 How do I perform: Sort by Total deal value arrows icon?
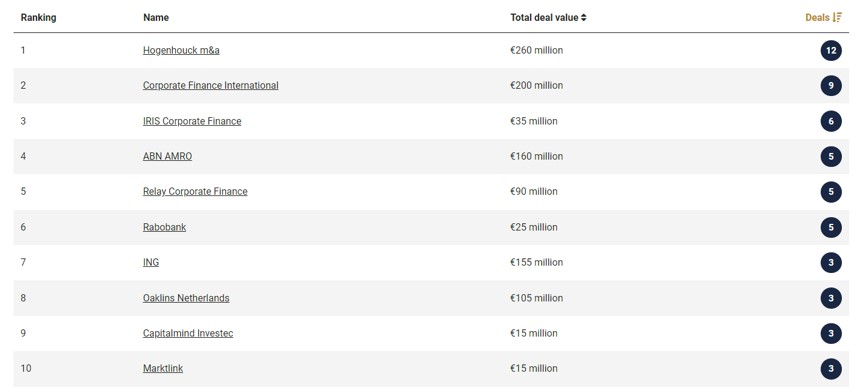click(x=584, y=18)
